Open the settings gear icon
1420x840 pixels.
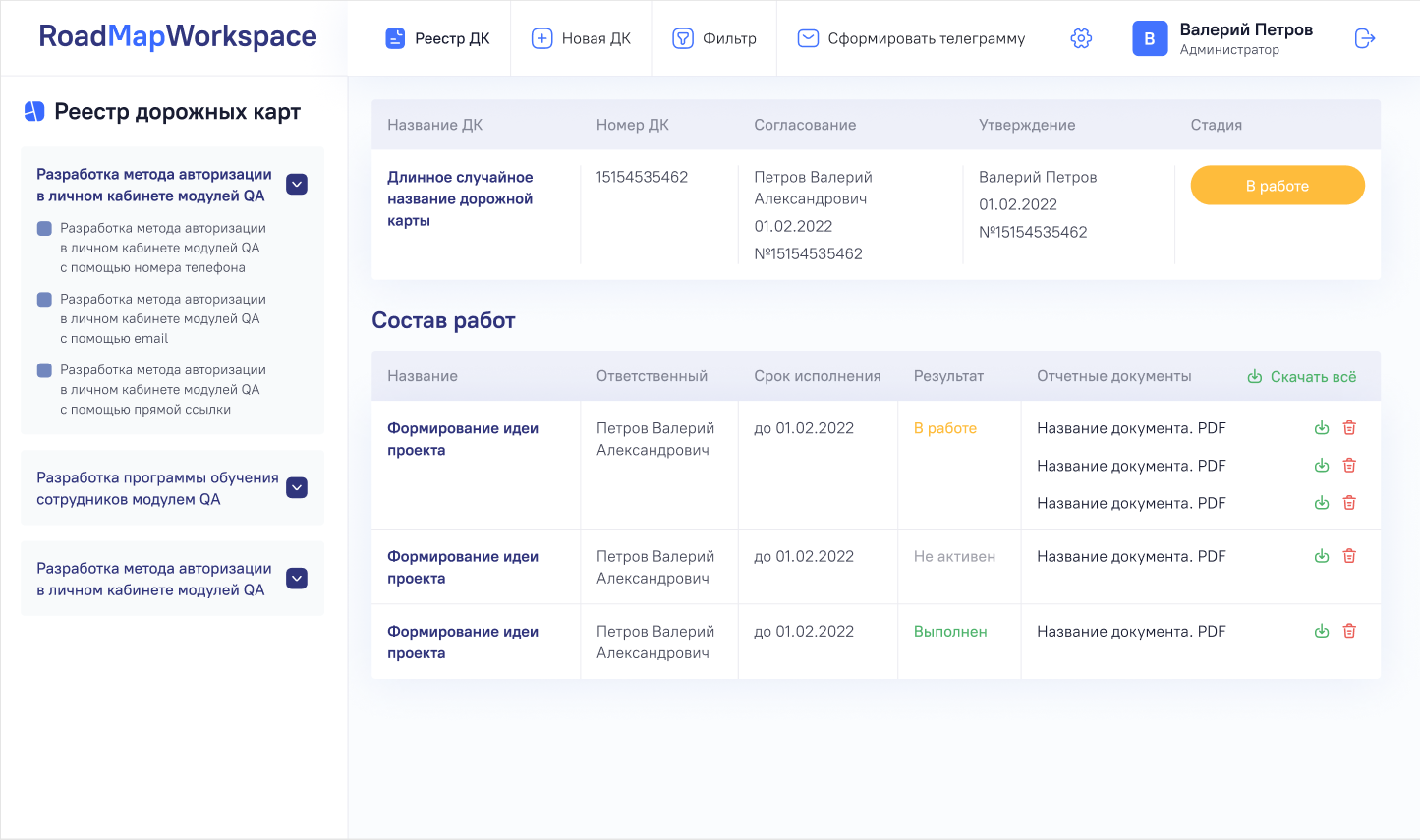[x=1081, y=38]
